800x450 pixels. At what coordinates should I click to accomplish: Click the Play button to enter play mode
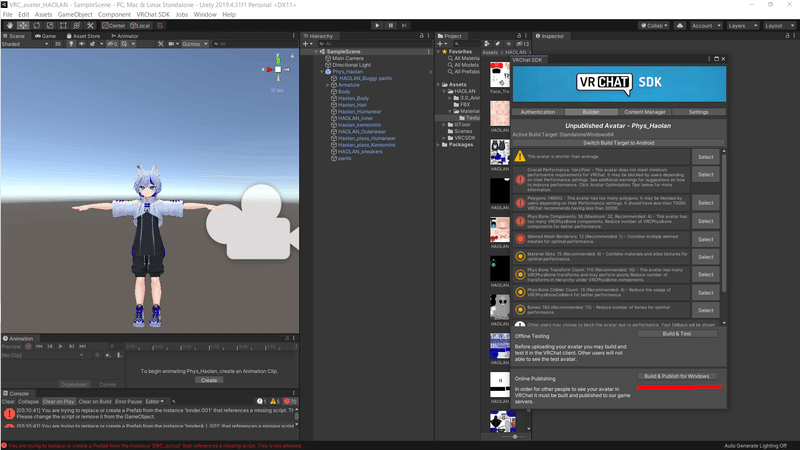[x=377, y=26]
